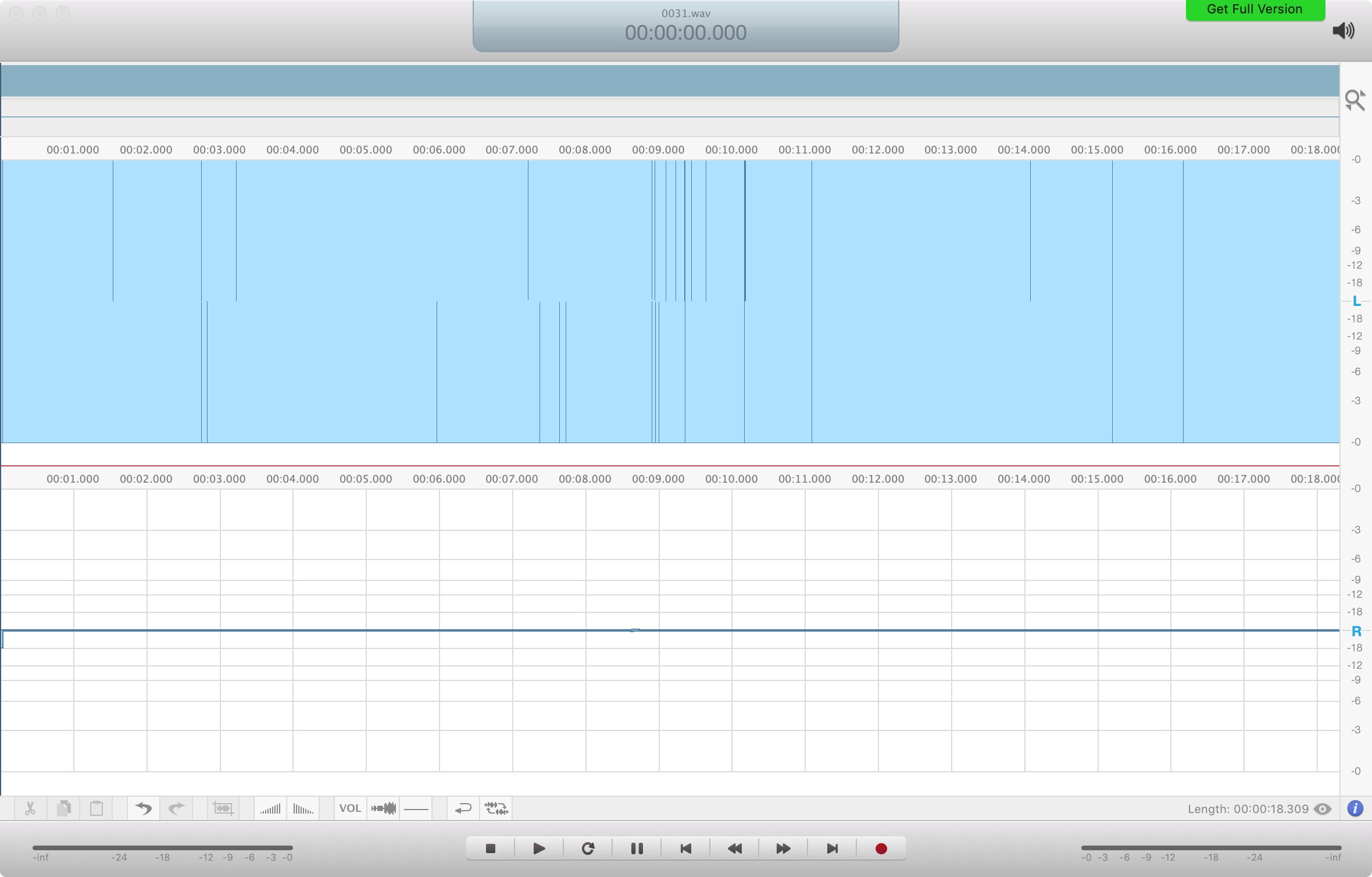
Task: Start recording with red Record button
Action: 881,849
